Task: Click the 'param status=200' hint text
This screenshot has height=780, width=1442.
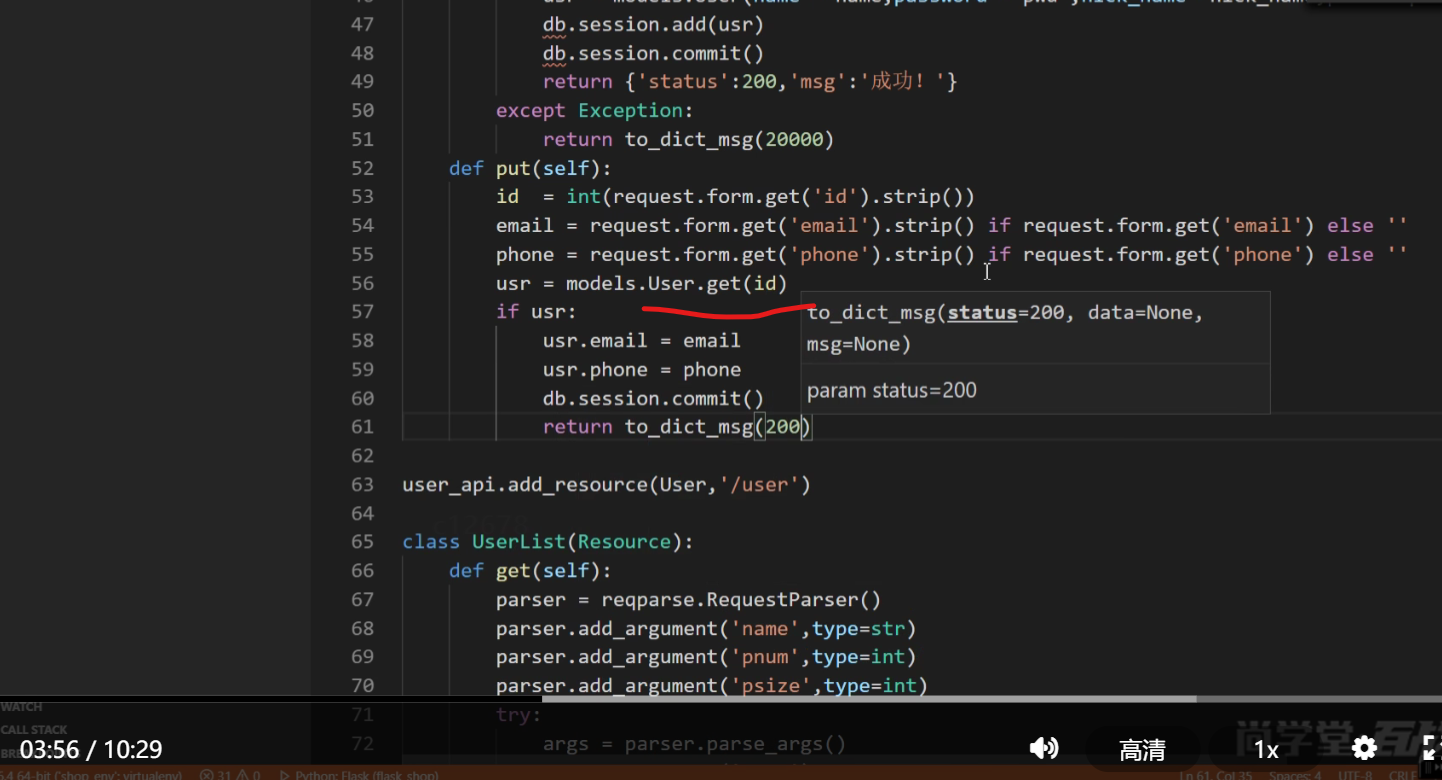Action: point(892,390)
